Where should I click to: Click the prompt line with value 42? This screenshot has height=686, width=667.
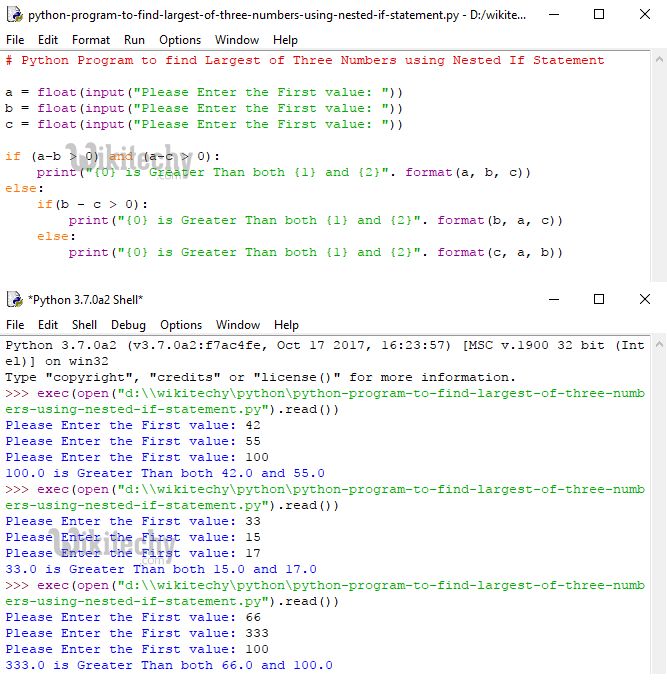tap(133, 425)
